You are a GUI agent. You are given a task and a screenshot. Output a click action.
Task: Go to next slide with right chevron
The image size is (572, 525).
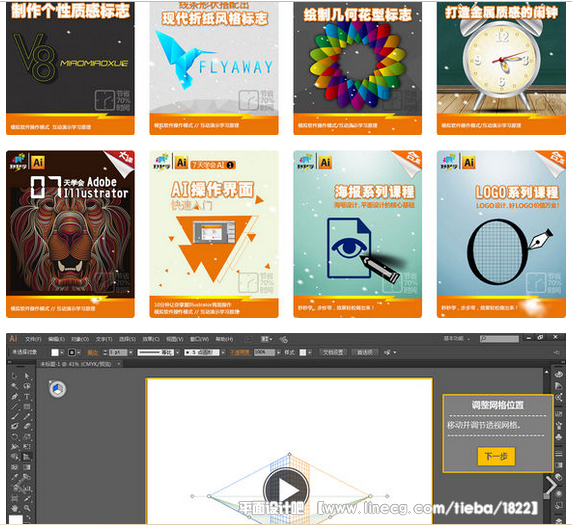coord(551,486)
